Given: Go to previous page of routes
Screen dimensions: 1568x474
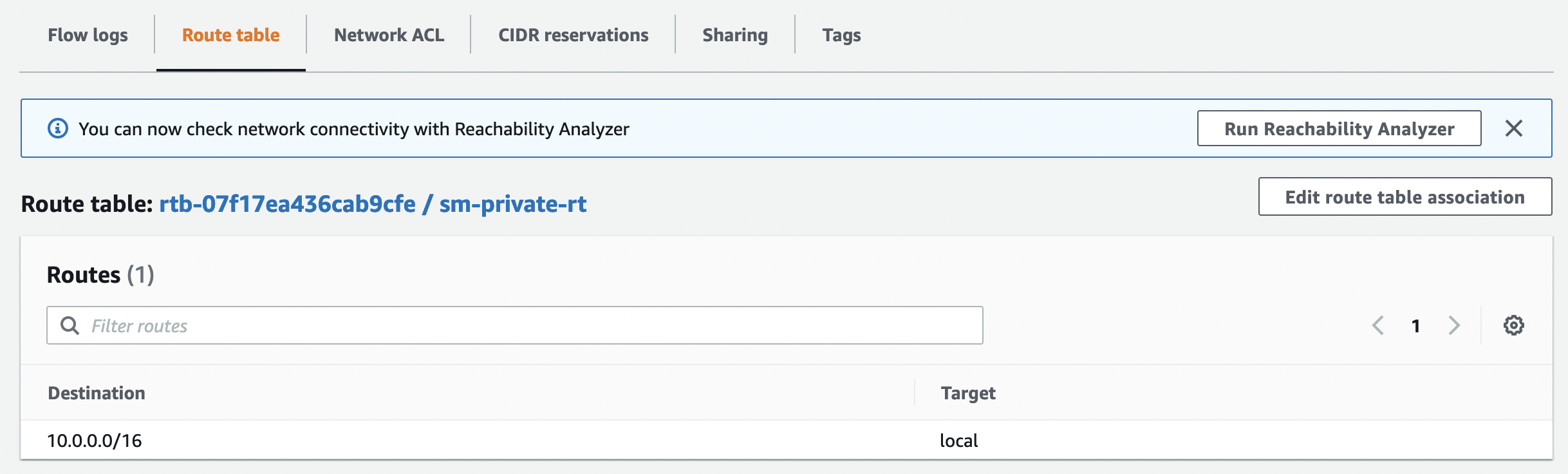Looking at the screenshot, I should [1377, 325].
